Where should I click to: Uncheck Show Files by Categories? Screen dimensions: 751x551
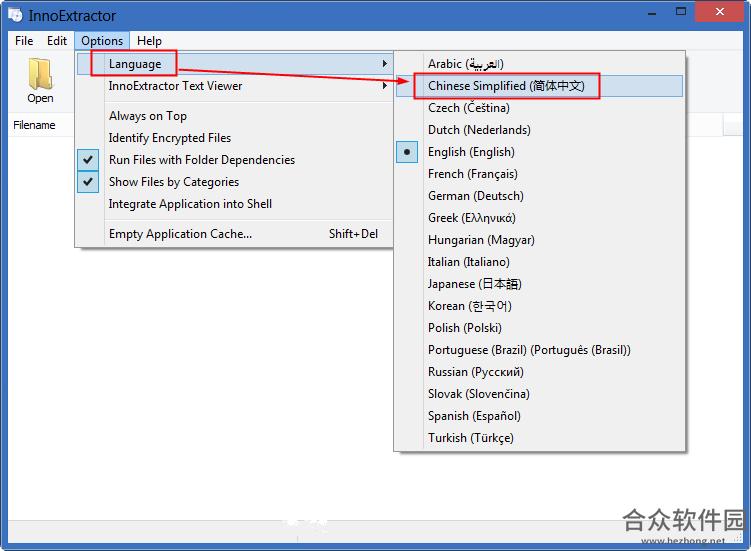pyautogui.click(x=235, y=182)
